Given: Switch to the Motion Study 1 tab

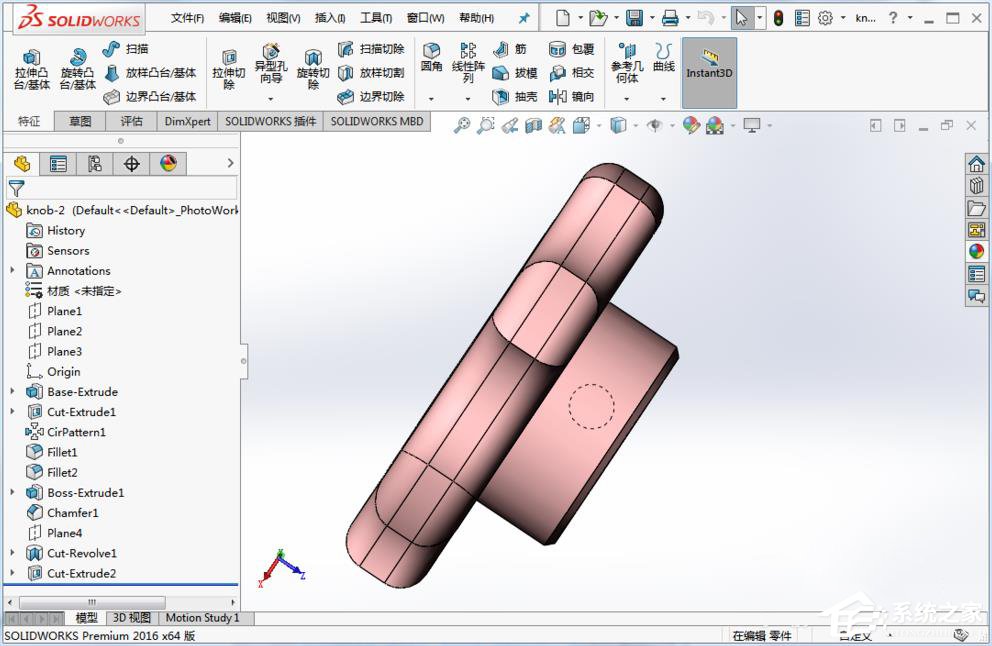Looking at the screenshot, I should (203, 617).
